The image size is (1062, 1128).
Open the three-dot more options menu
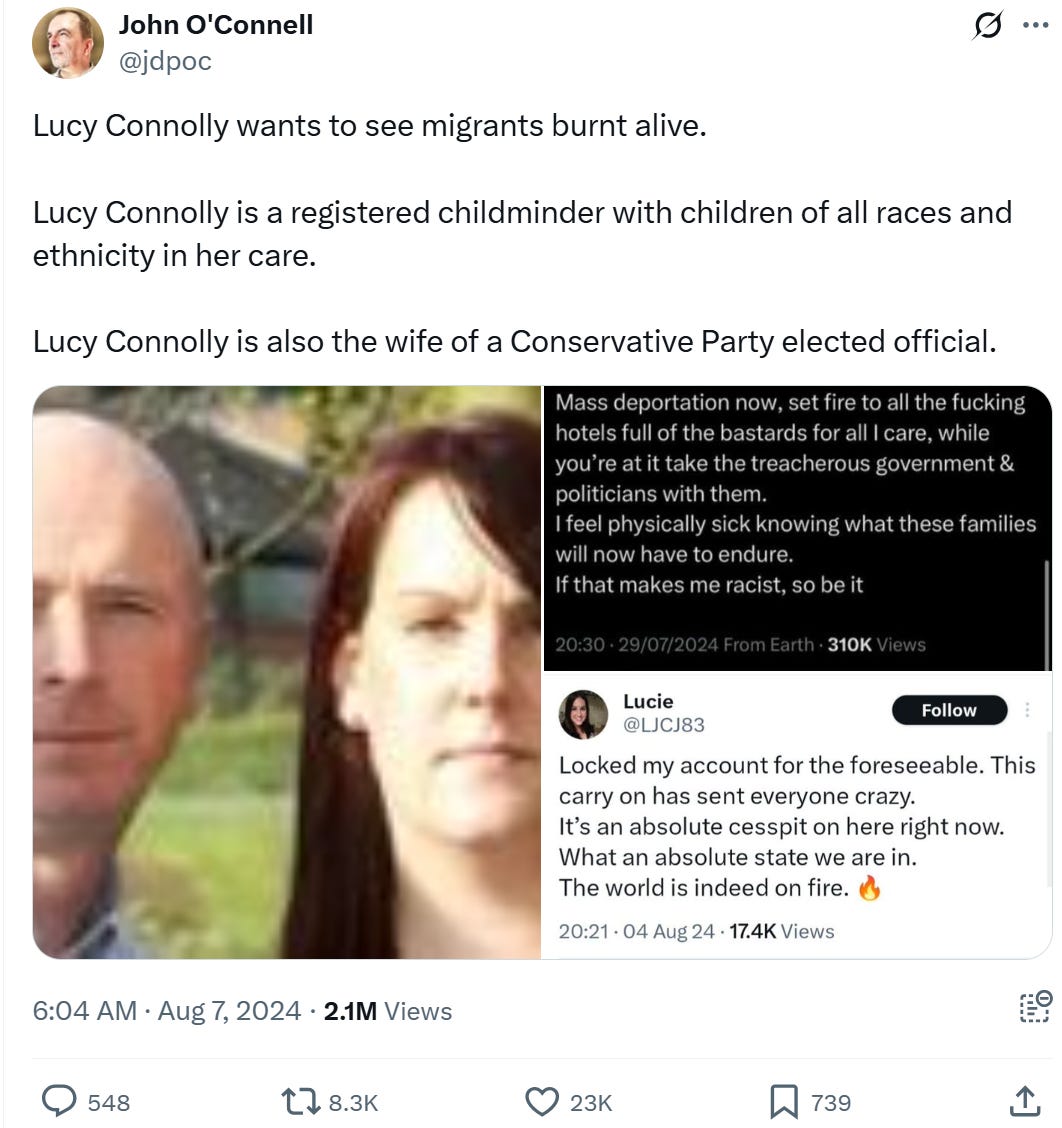point(1035,25)
